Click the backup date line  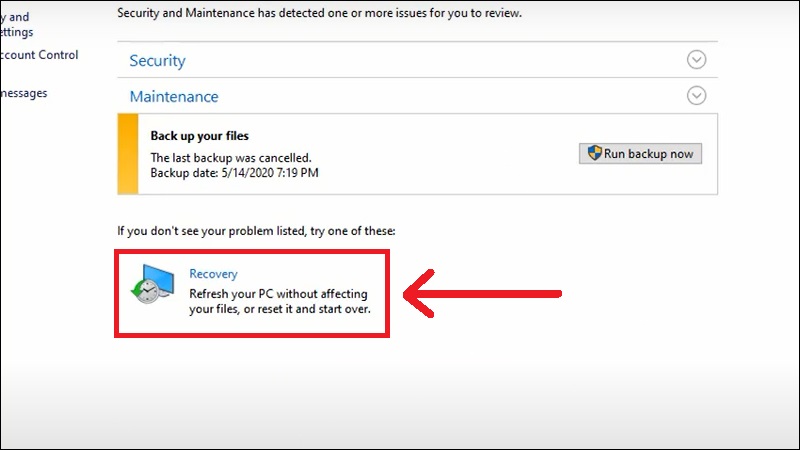[235, 173]
